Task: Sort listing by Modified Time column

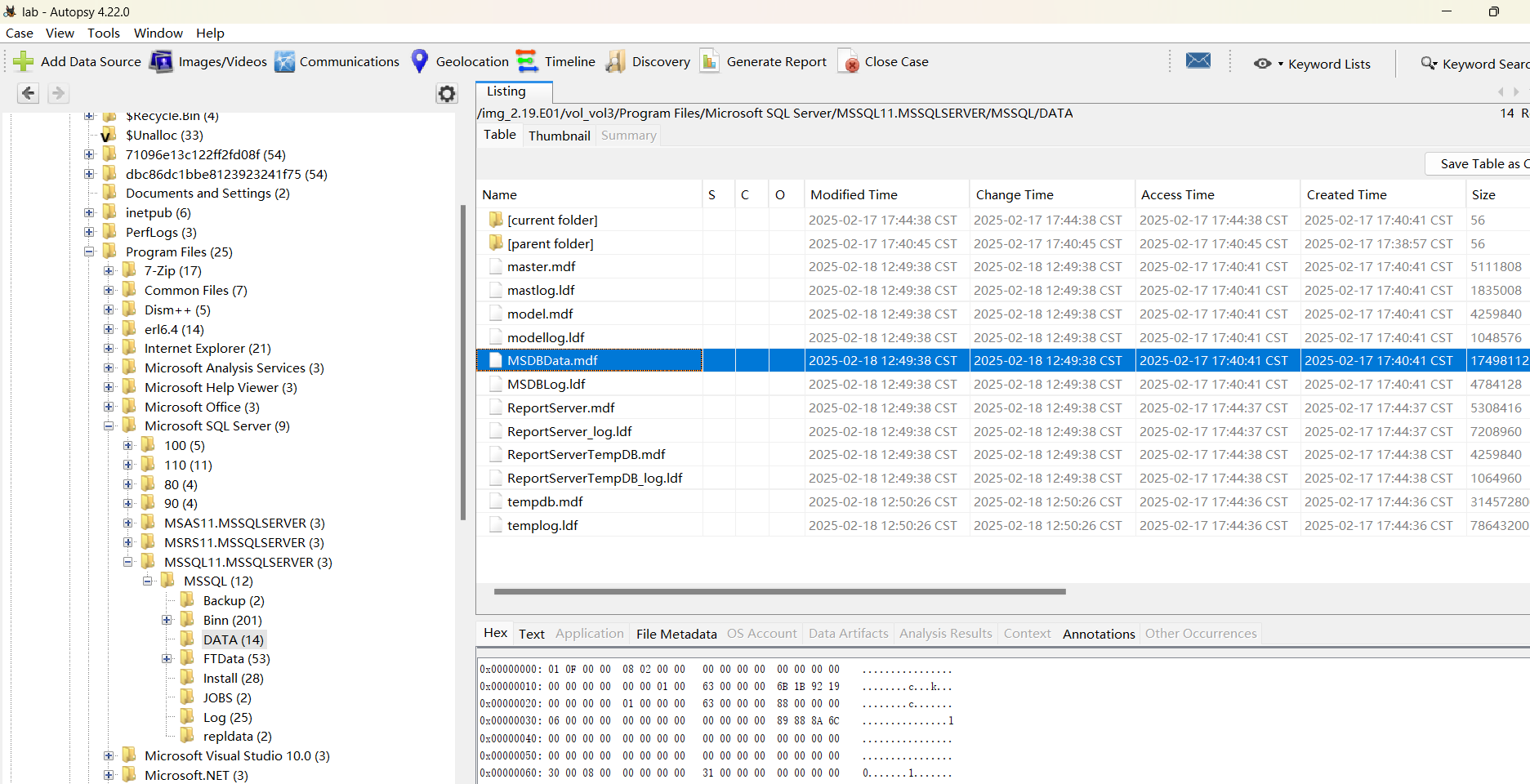Action: pos(886,194)
